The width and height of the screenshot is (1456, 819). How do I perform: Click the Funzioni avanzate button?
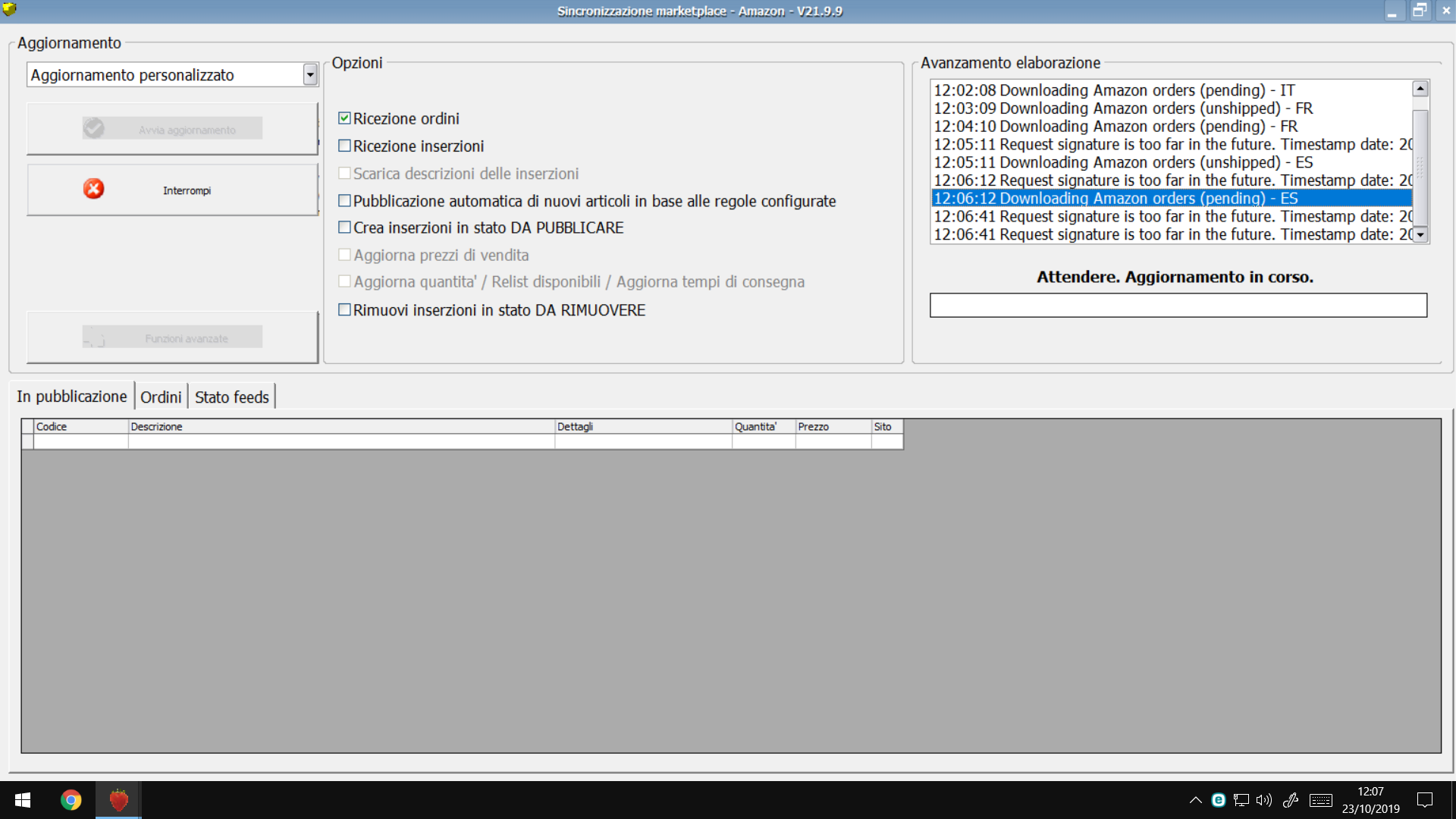pos(172,337)
